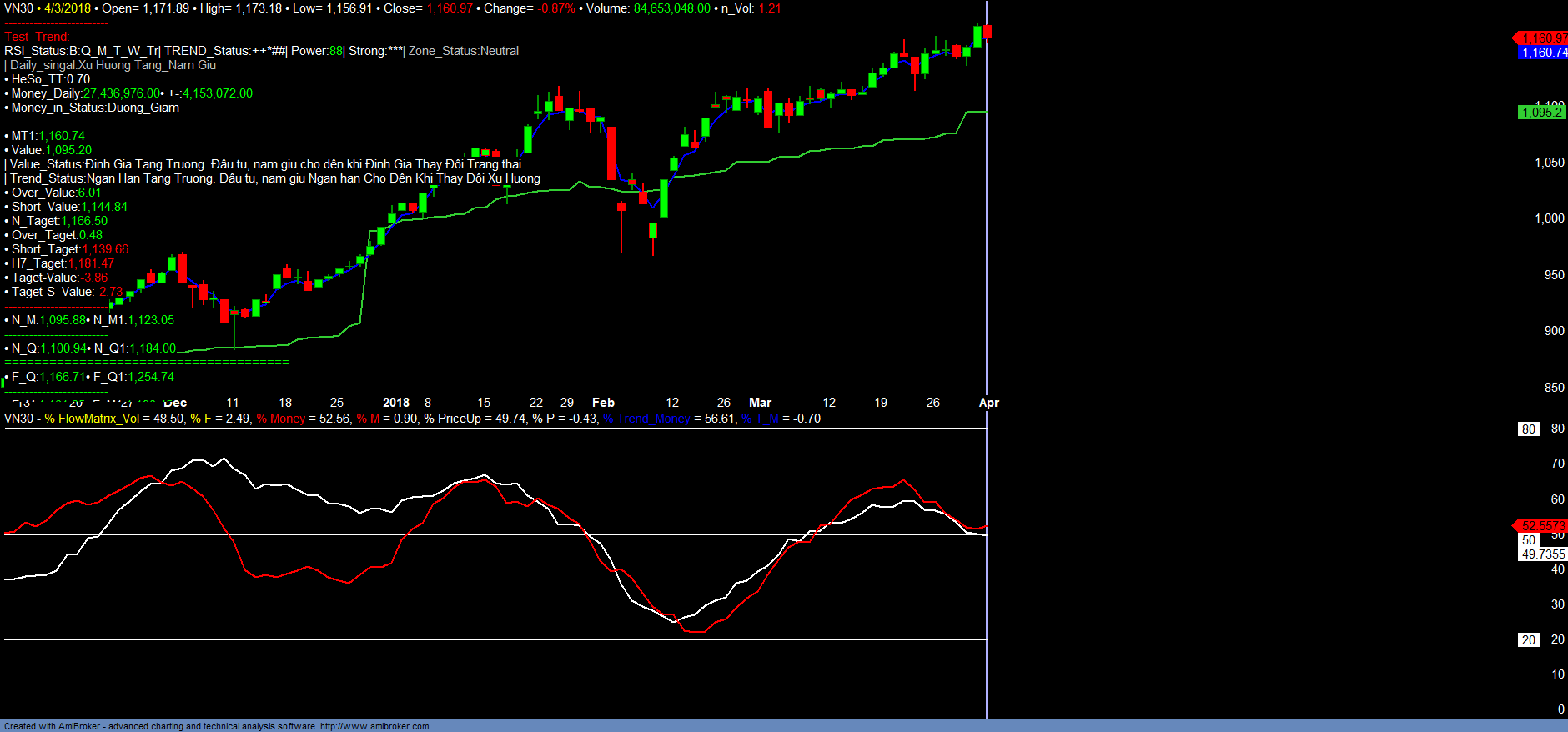The width and height of the screenshot is (1568, 732).
Task: Click the green 1,095.2 value price tag
Action: pyautogui.click(x=1541, y=113)
